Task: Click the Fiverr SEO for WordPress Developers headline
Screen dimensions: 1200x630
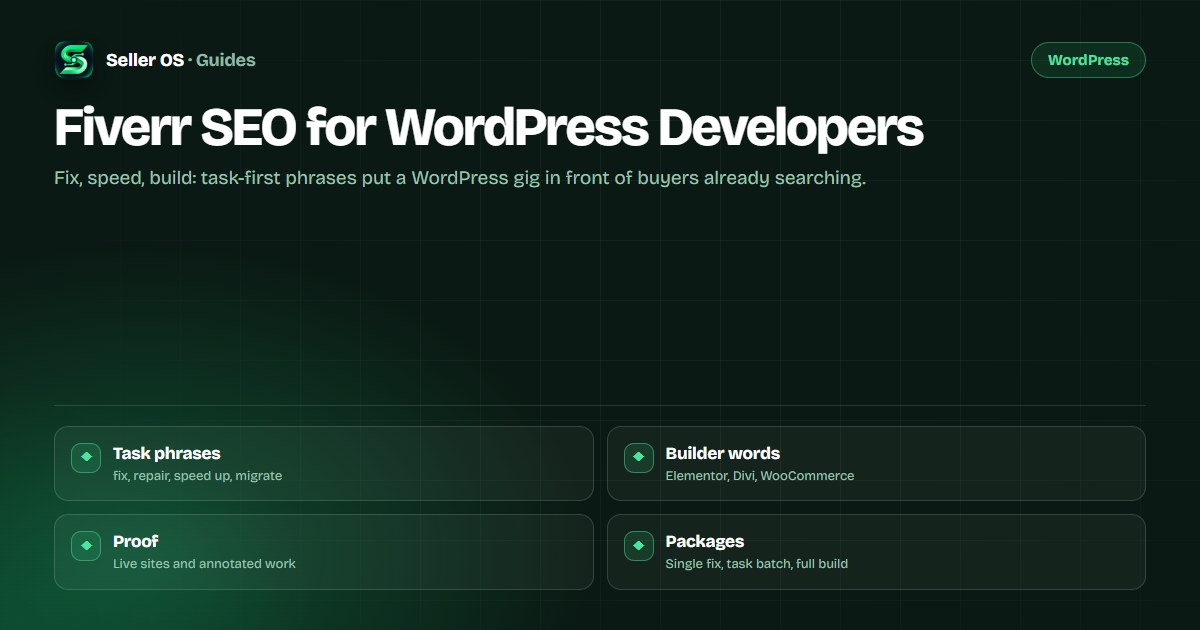Action: pyautogui.click(x=488, y=128)
